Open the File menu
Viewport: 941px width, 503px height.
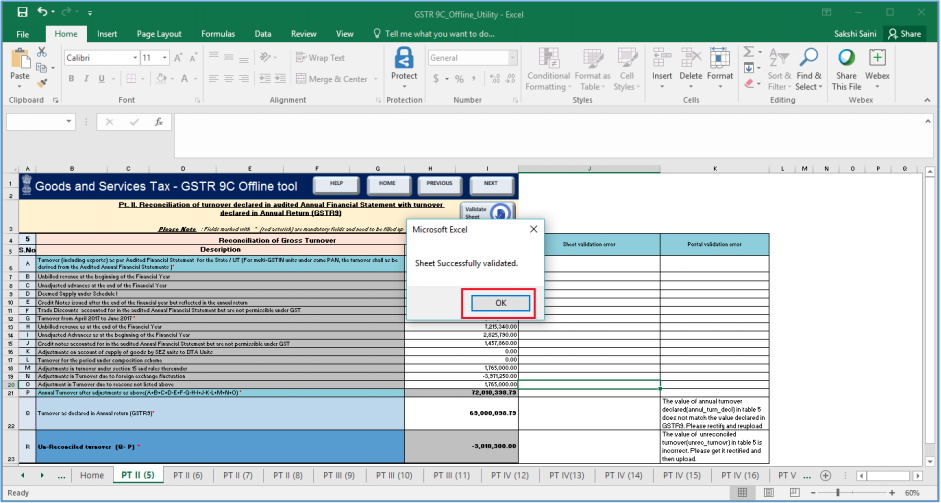23,34
